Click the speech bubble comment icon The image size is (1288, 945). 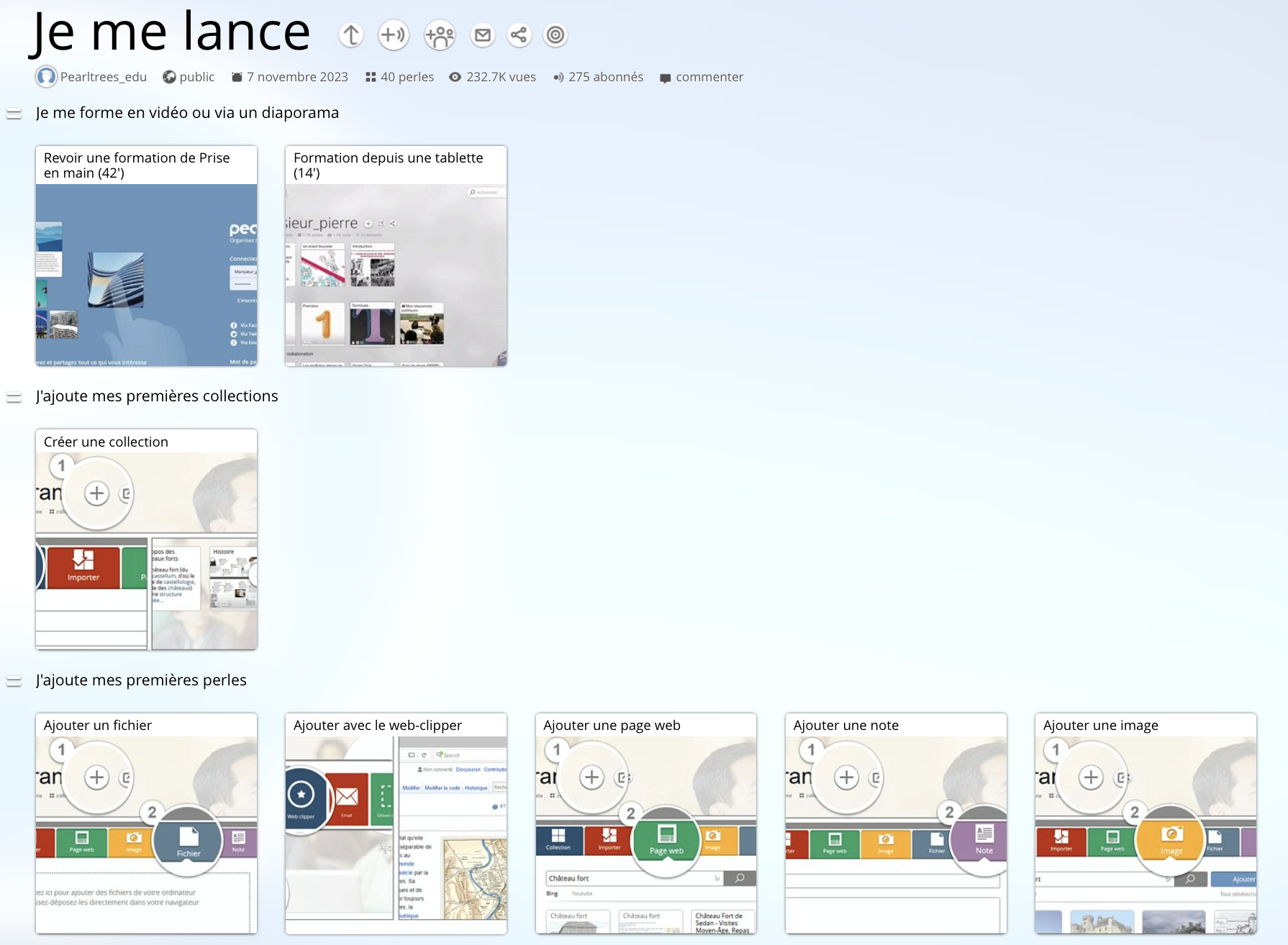click(x=665, y=78)
